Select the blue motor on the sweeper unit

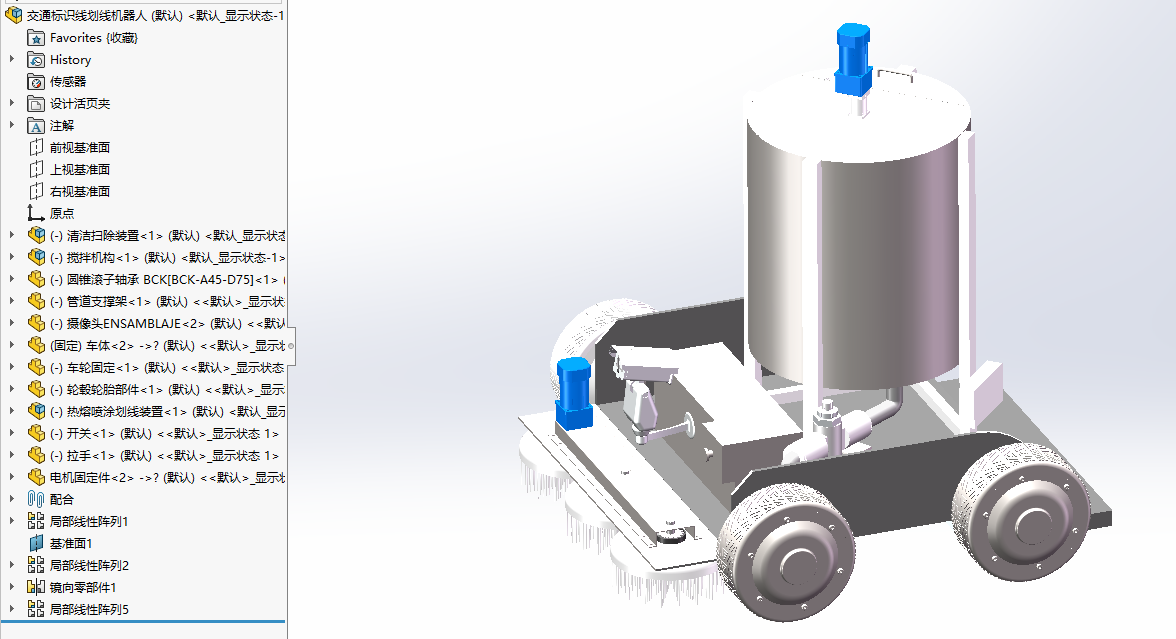click(574, 394)
